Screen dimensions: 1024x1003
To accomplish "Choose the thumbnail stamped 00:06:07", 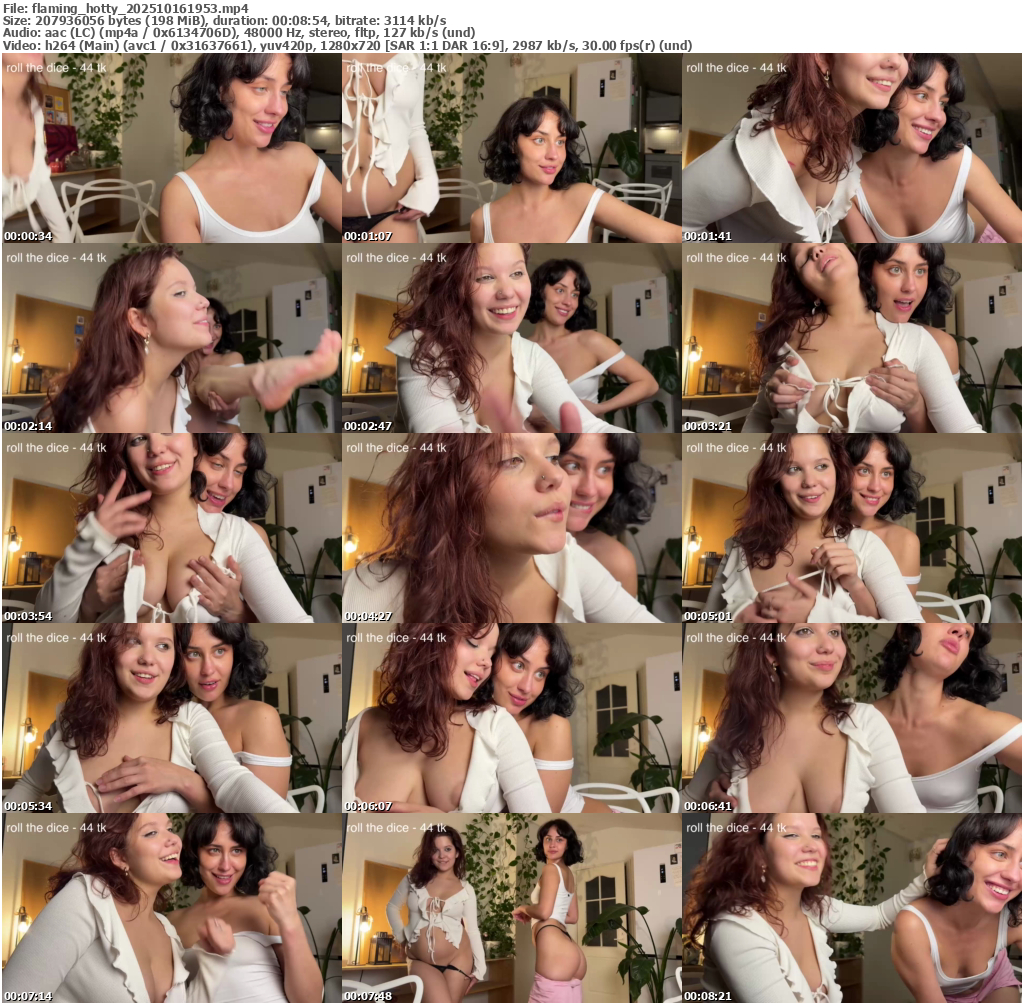I will 512,718.
